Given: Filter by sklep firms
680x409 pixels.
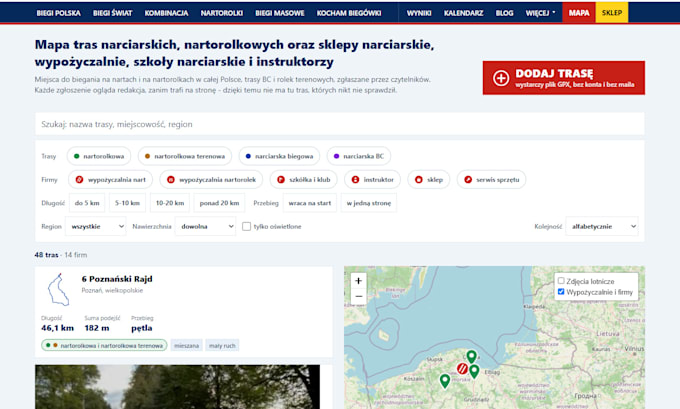Looking at the screenshot, I should pos(428,180).
